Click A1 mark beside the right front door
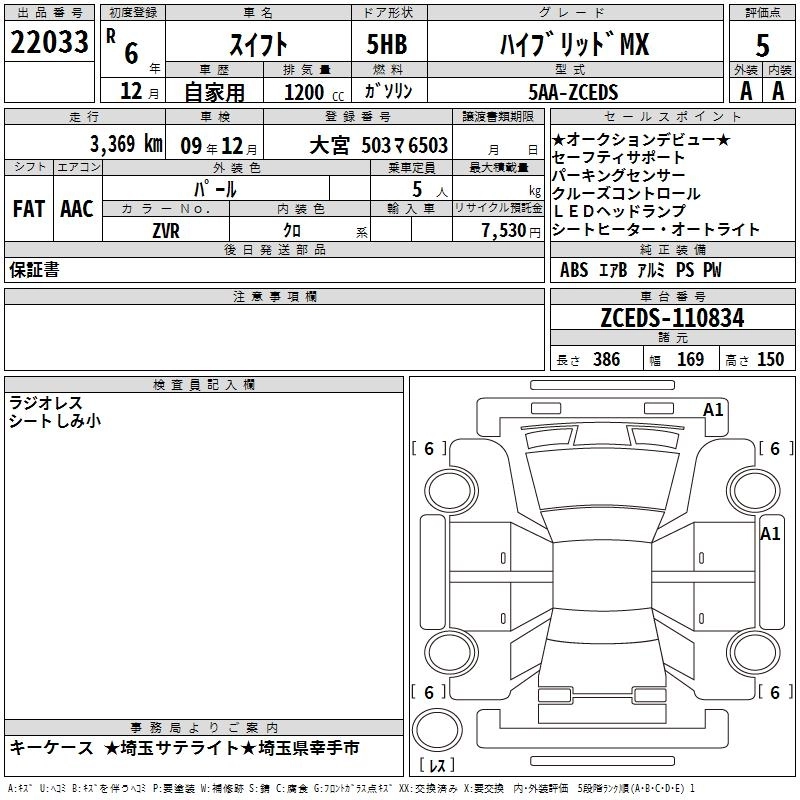Screen dimensions: 800x800 (x=770, y=534)
